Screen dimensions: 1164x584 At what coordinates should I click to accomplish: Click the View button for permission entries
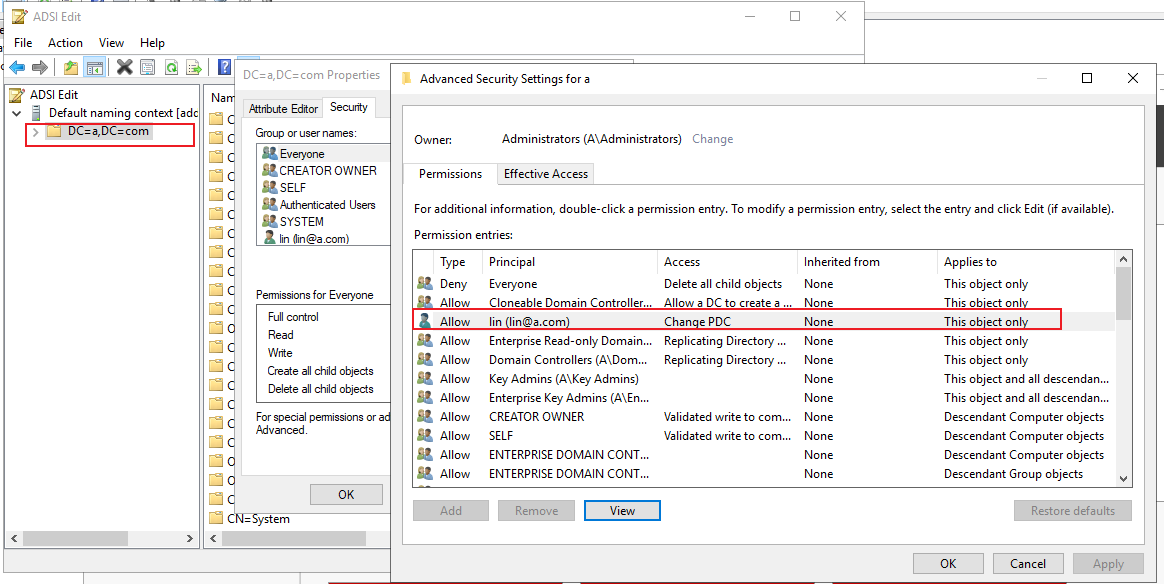coord(622,510)
